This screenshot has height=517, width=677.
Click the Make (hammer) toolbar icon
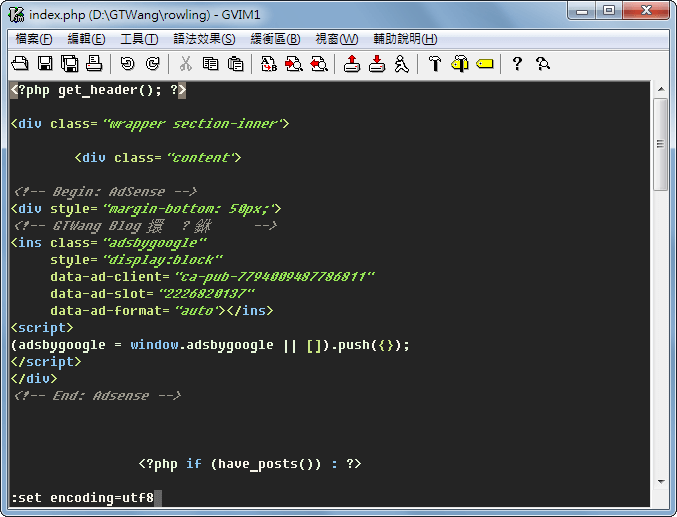(434, 64)
